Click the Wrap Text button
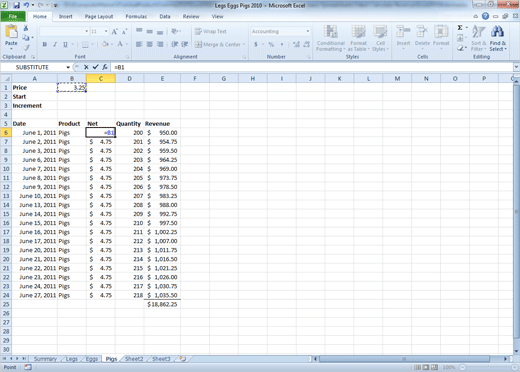Viewport: 520px width, 372px height. coord(211,31)
